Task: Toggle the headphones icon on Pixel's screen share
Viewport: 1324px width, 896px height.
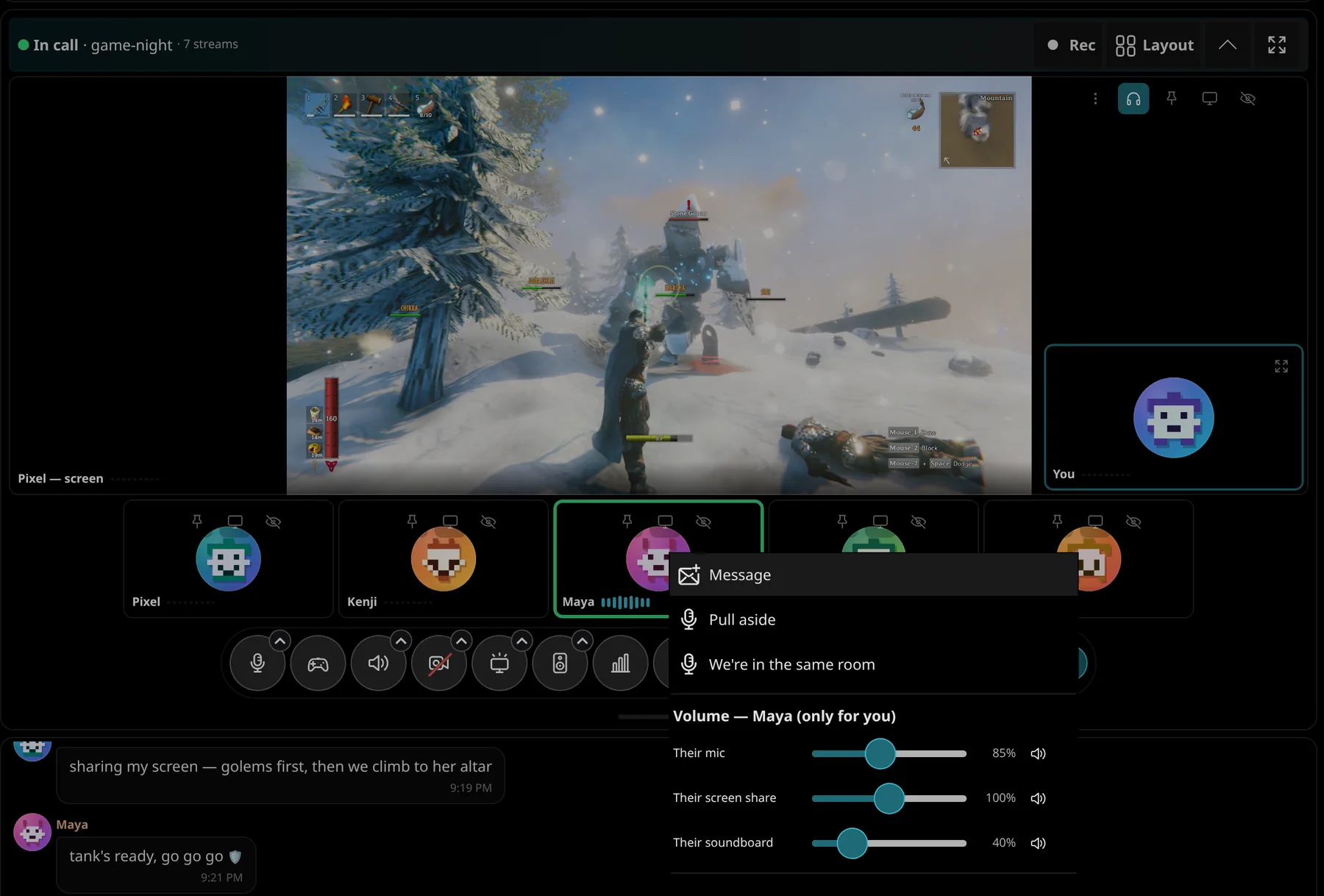Action: 1133,99
